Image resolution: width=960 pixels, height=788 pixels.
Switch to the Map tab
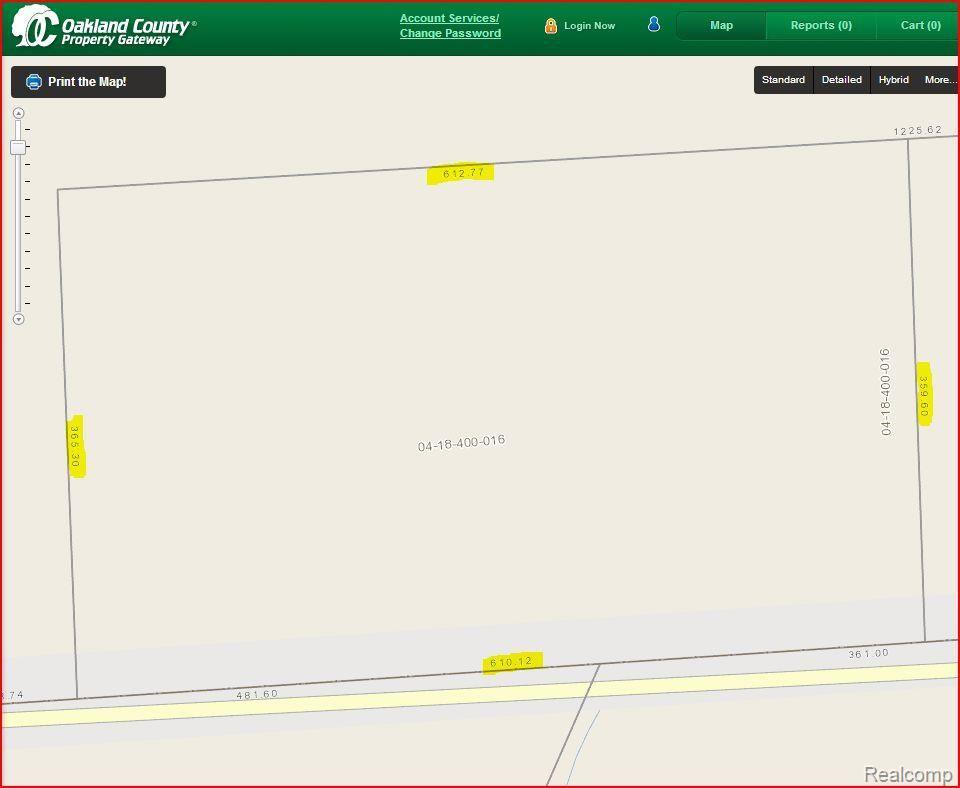click(721, 26)
